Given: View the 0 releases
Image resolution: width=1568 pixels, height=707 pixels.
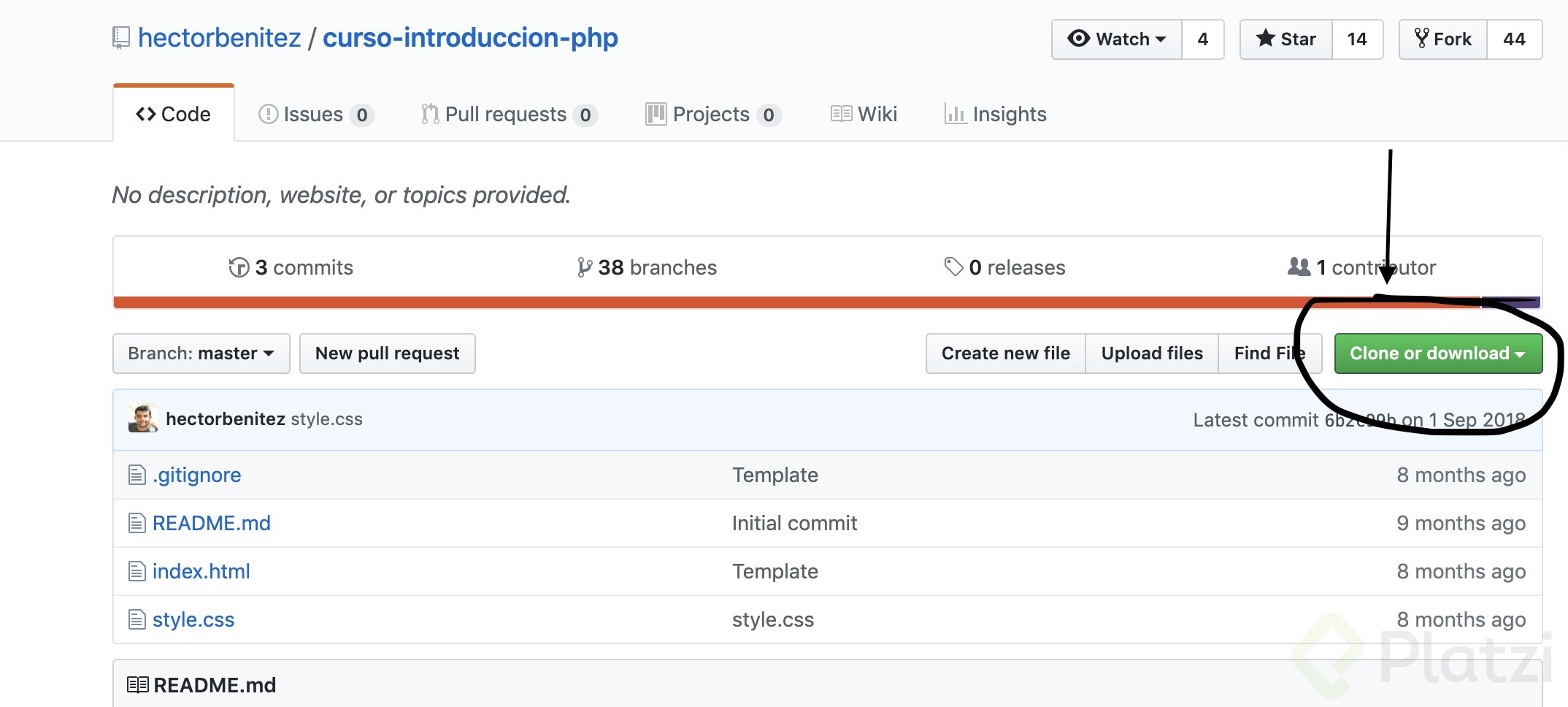Looking at the screenshot, I should tap(1004, 267).
